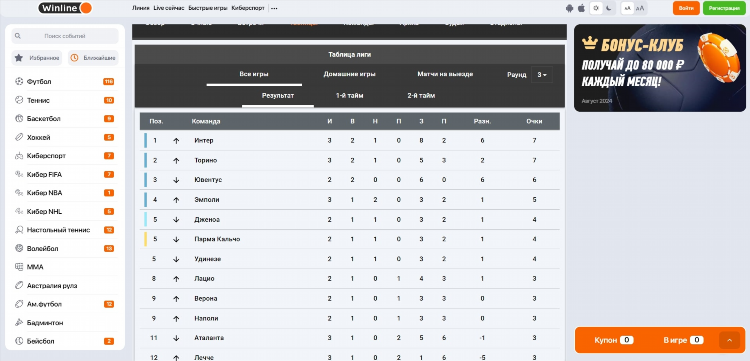This screenshot has width=750, height=361.
Task: Click the Войти login button
Action: pos(686,8)
